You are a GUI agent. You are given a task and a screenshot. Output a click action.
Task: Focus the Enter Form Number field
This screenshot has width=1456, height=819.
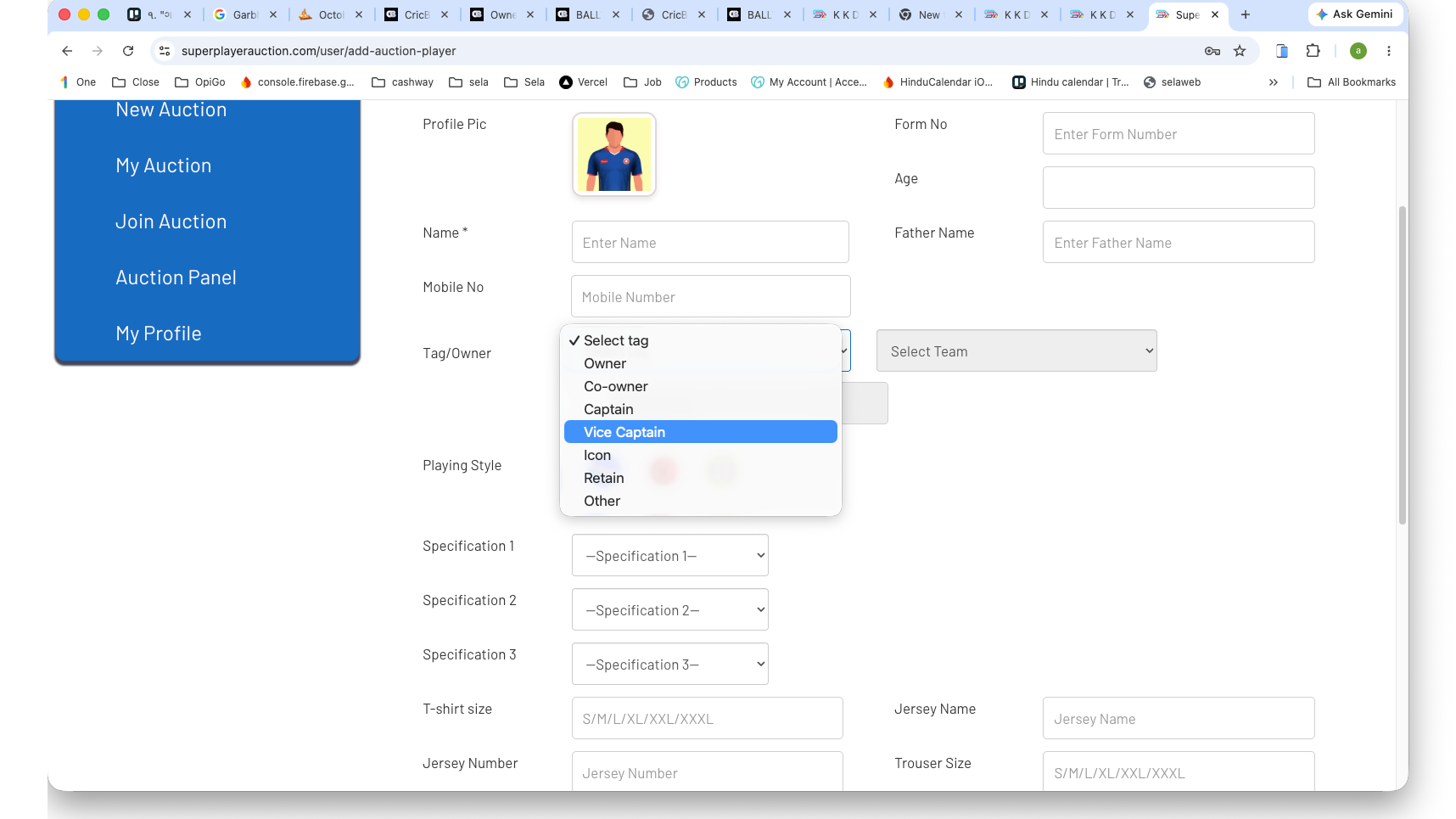coord(1179,133)
